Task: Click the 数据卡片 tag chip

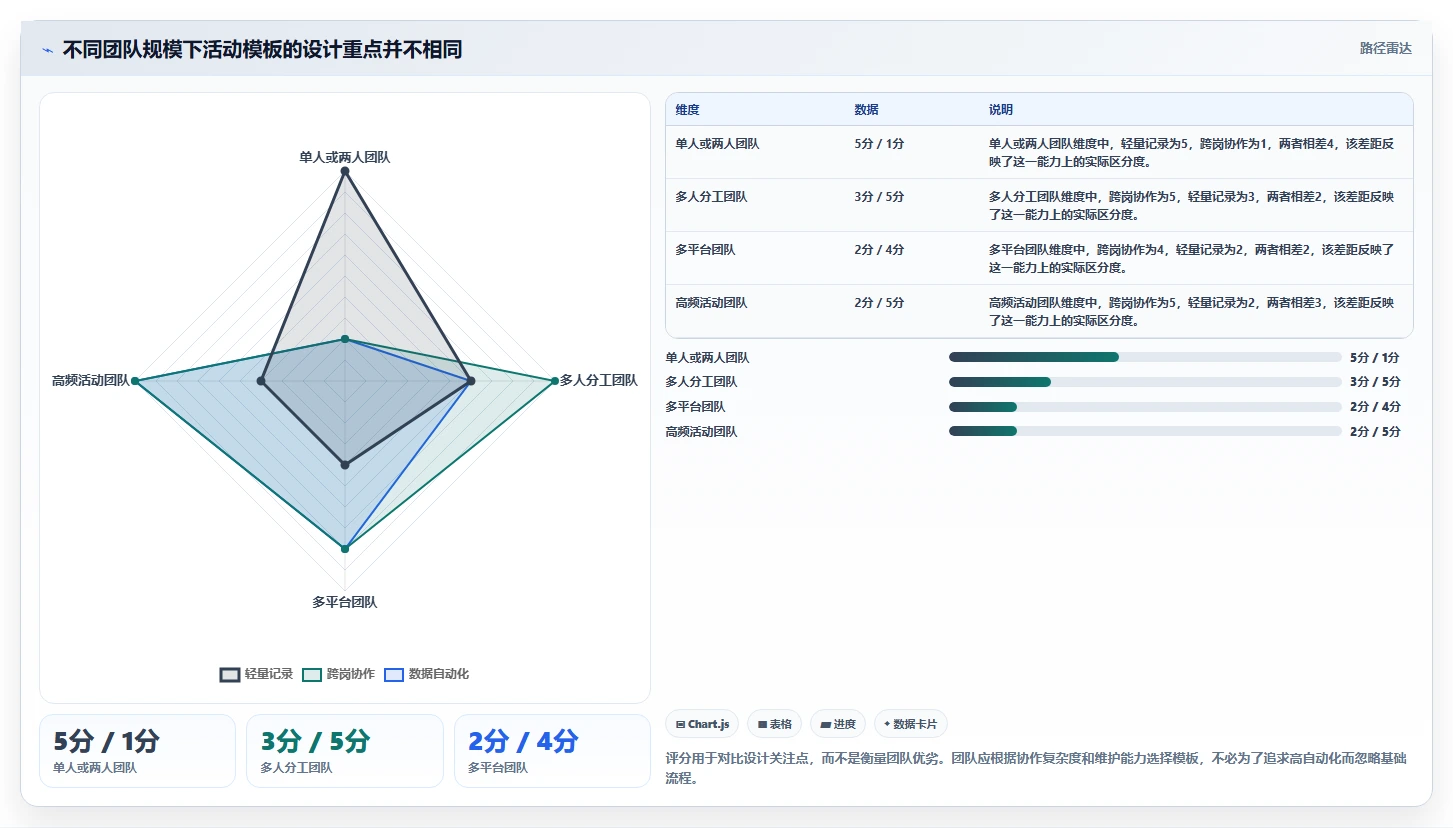Action: click(x=911, y=724)
